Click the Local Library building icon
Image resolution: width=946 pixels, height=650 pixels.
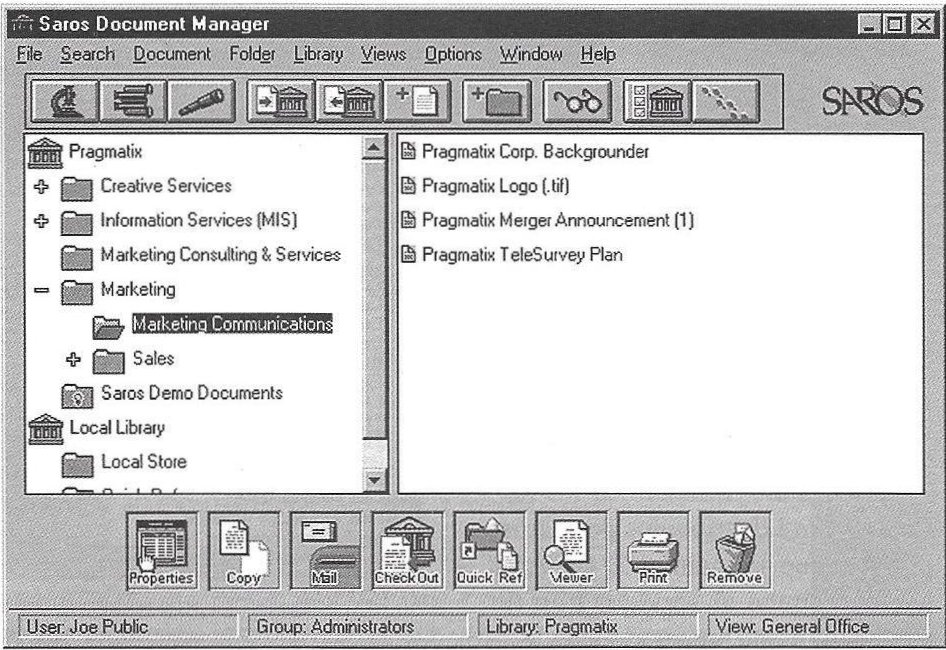pyautogui.click(x=45, y=429)
